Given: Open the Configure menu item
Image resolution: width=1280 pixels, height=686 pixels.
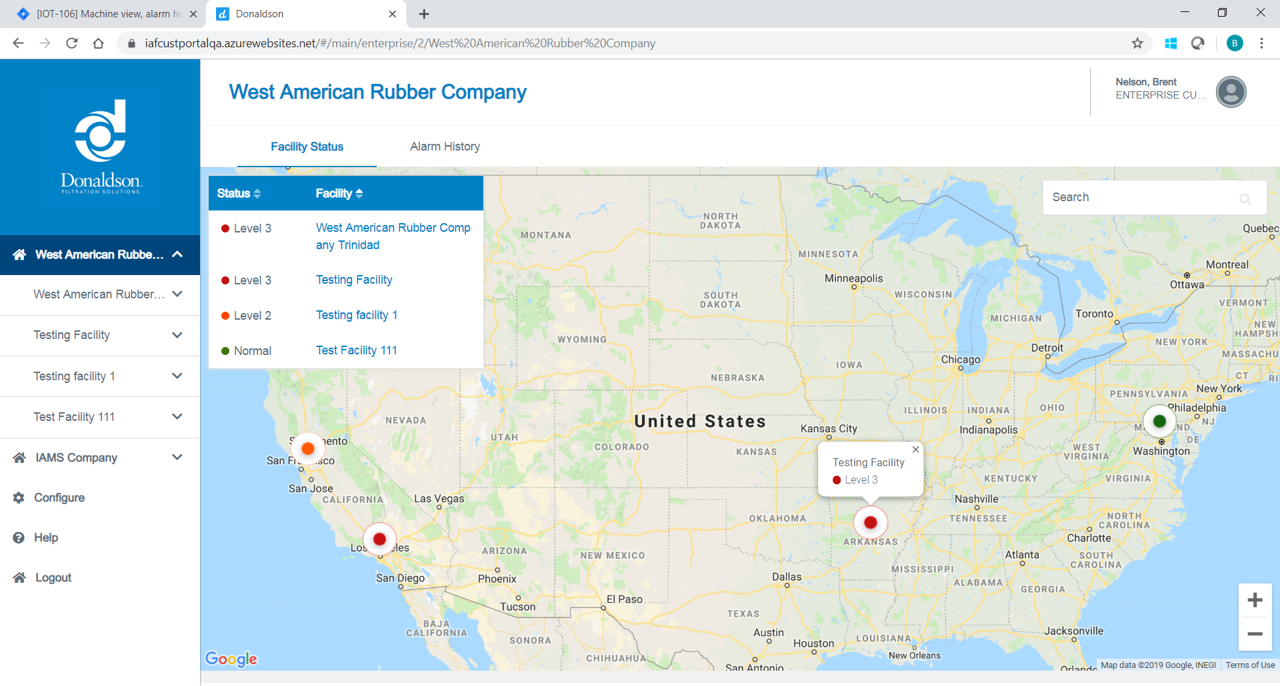Looking at the screenshot, I should 59,498.
